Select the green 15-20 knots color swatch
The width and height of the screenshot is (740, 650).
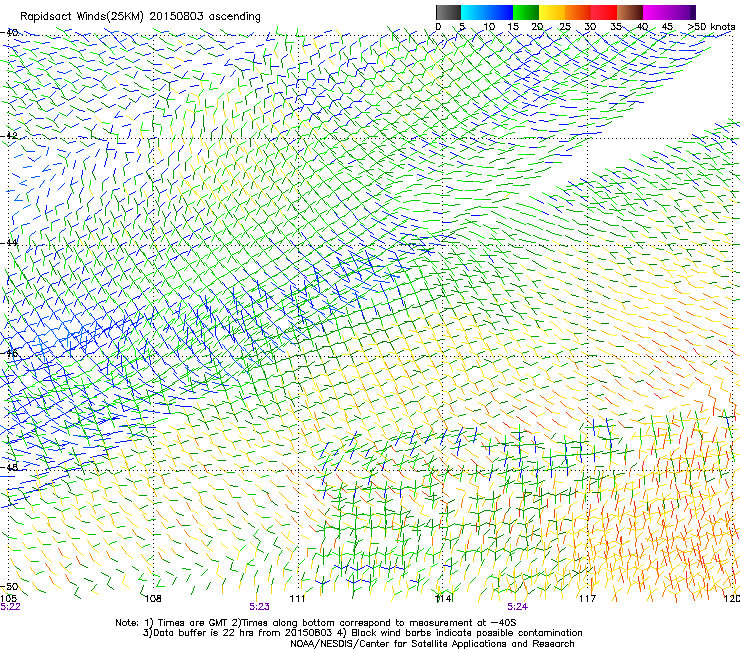[x=526, y=12]
